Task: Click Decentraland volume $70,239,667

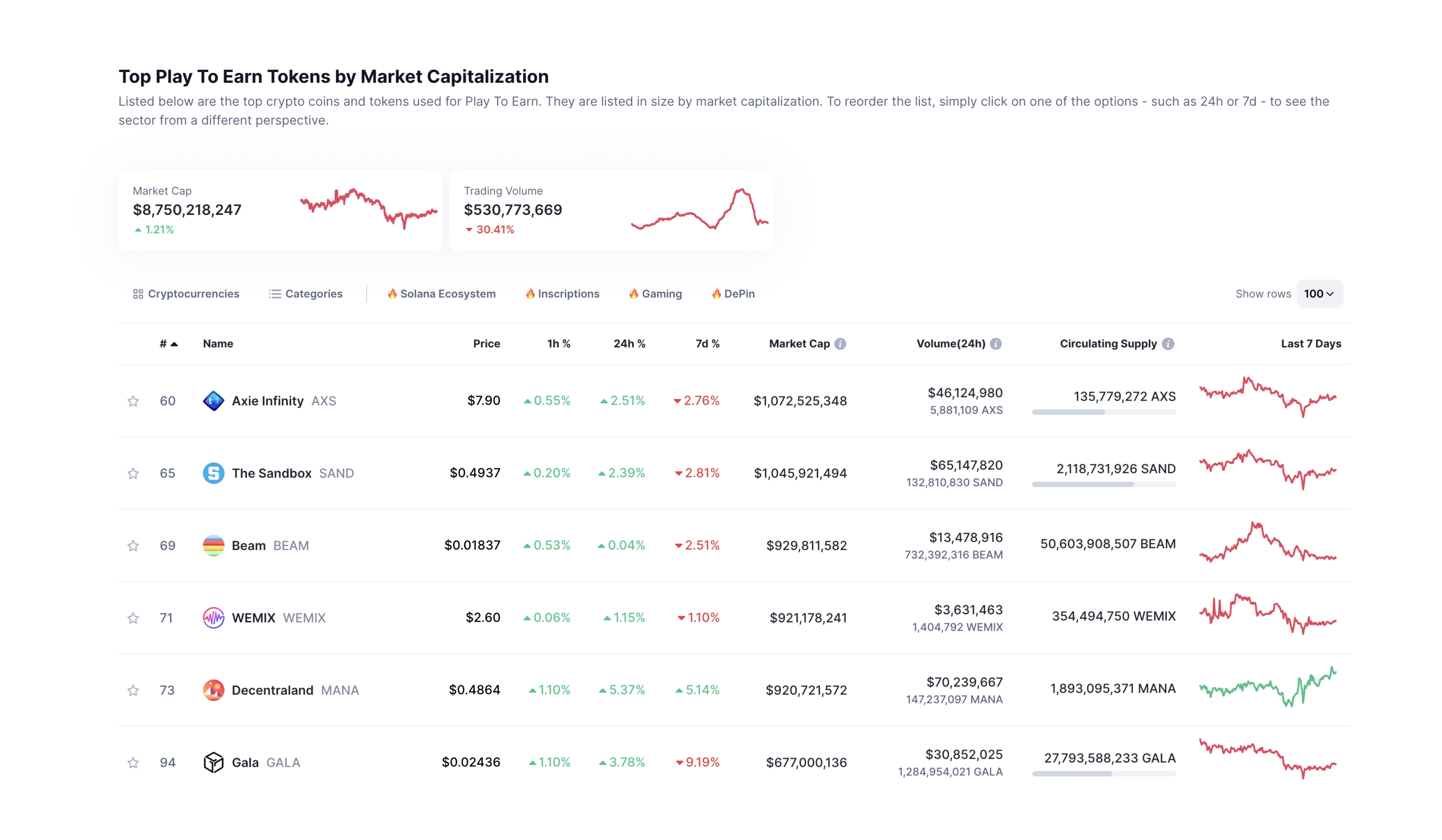Action: (x=964, y=682)
